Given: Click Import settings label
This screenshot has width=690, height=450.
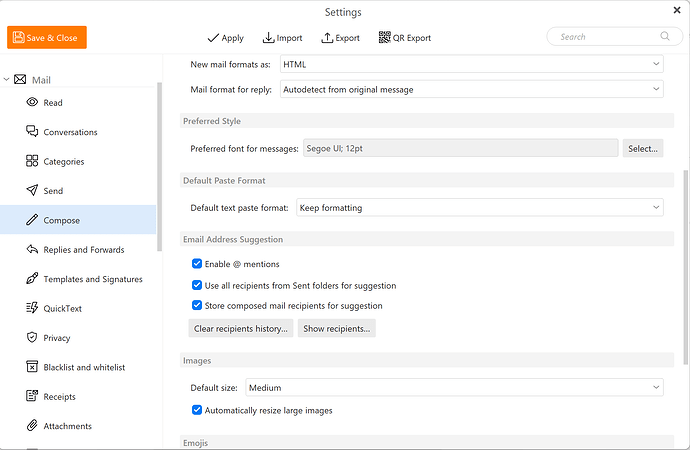Looking at the screenshot, I should [289, 38].
